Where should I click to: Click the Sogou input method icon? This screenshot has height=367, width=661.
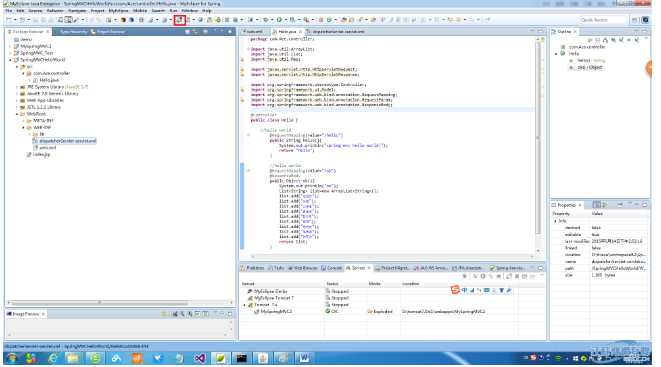[455, 290]
